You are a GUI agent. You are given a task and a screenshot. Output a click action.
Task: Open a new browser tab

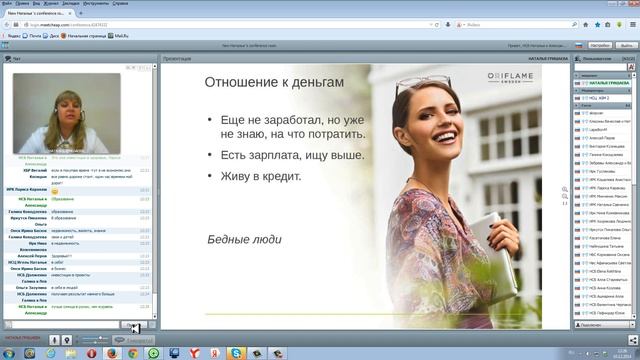pos(81,13)
